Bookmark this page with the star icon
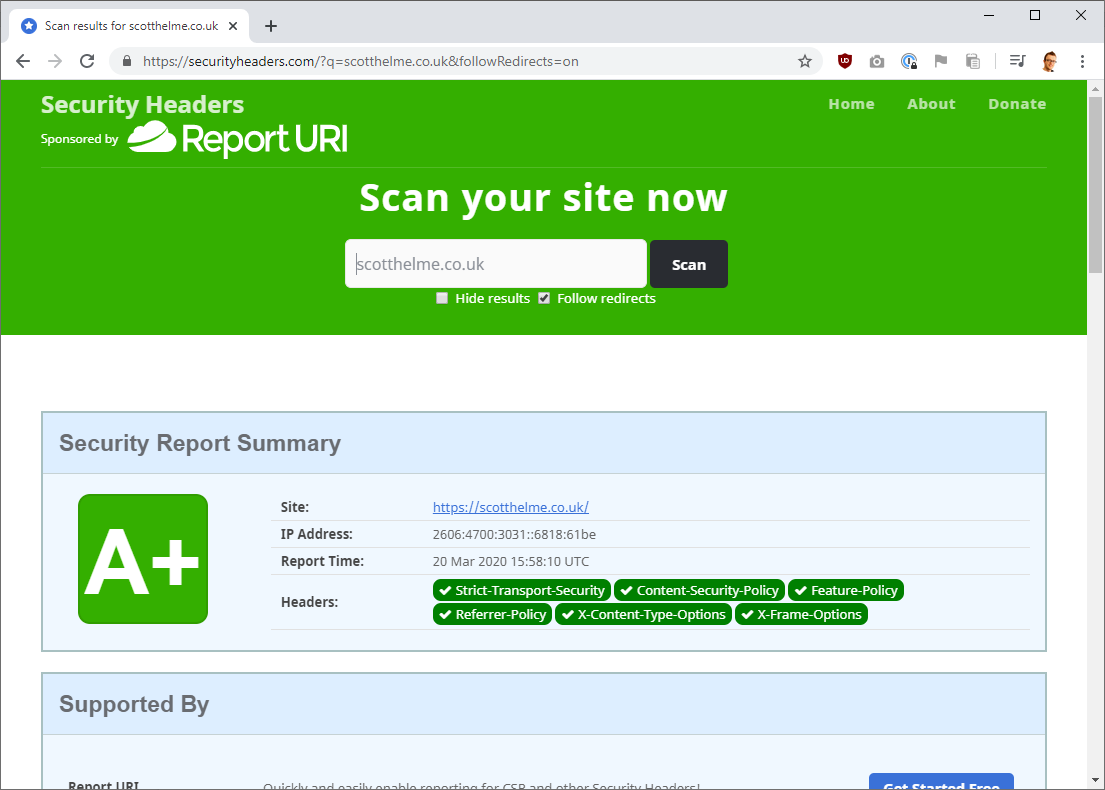Viewport: 1105px width, 790px height. pos(805,61)
